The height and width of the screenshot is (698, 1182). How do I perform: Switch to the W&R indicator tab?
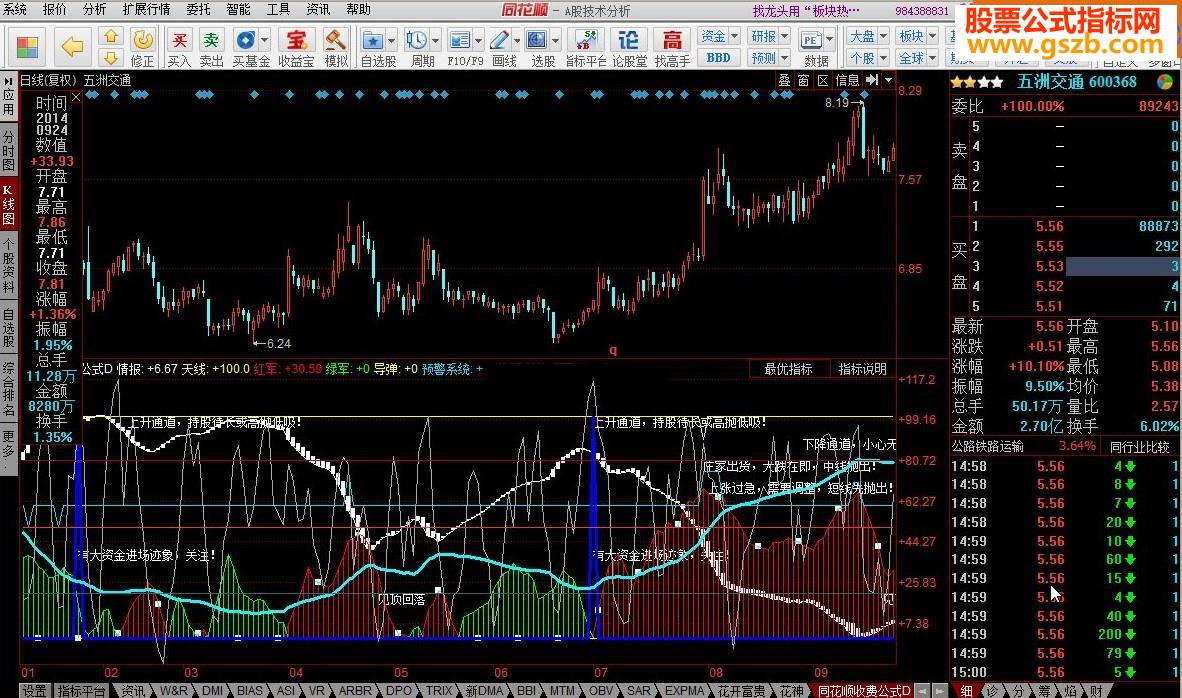tap(173, 690)
